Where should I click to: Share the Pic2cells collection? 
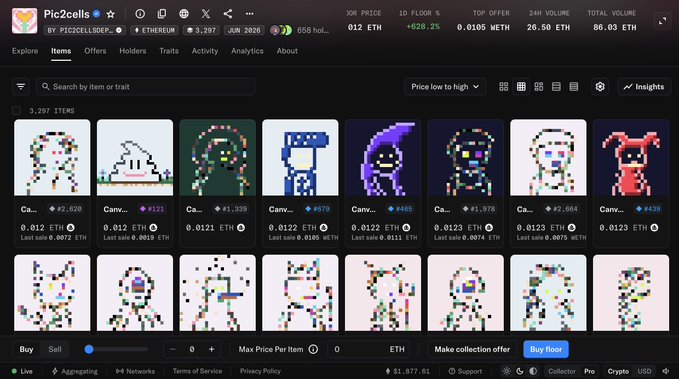(x=228, y=14)
